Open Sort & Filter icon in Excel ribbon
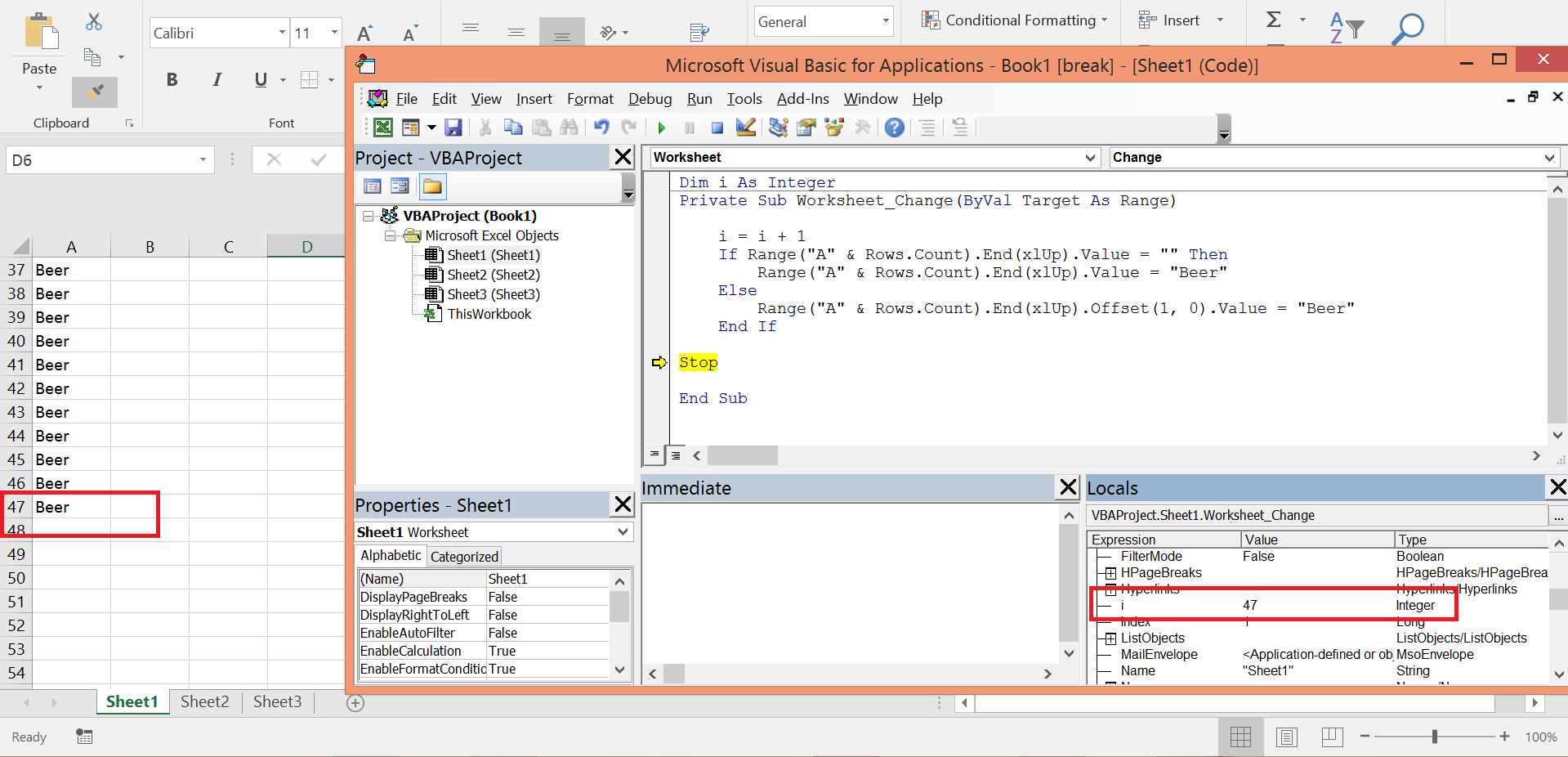The width and height of the screenshot is (1568, 757). coord(1347,28)
